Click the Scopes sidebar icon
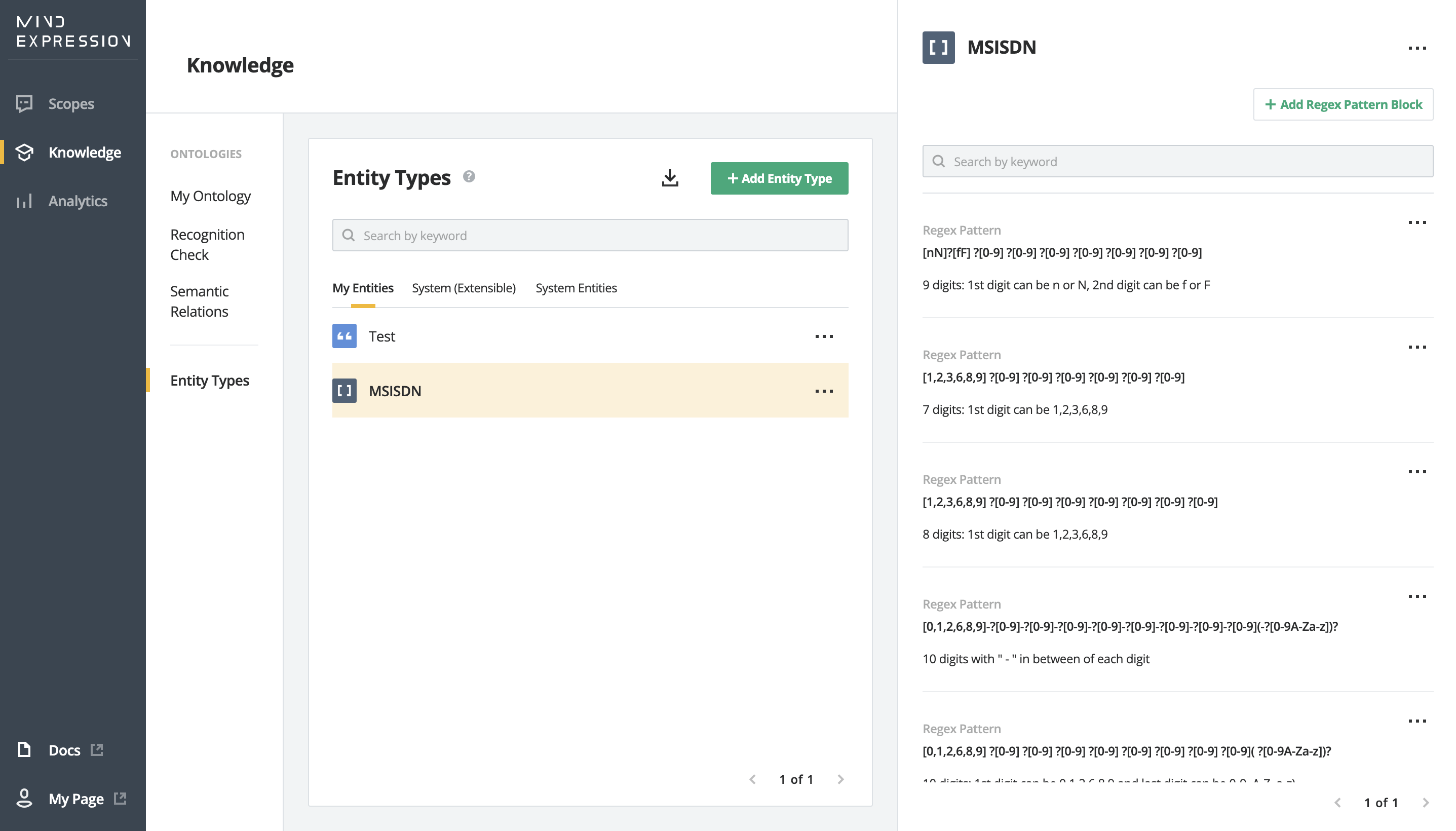The height and width of the screenshot is (831, 1456). [24, 103]
